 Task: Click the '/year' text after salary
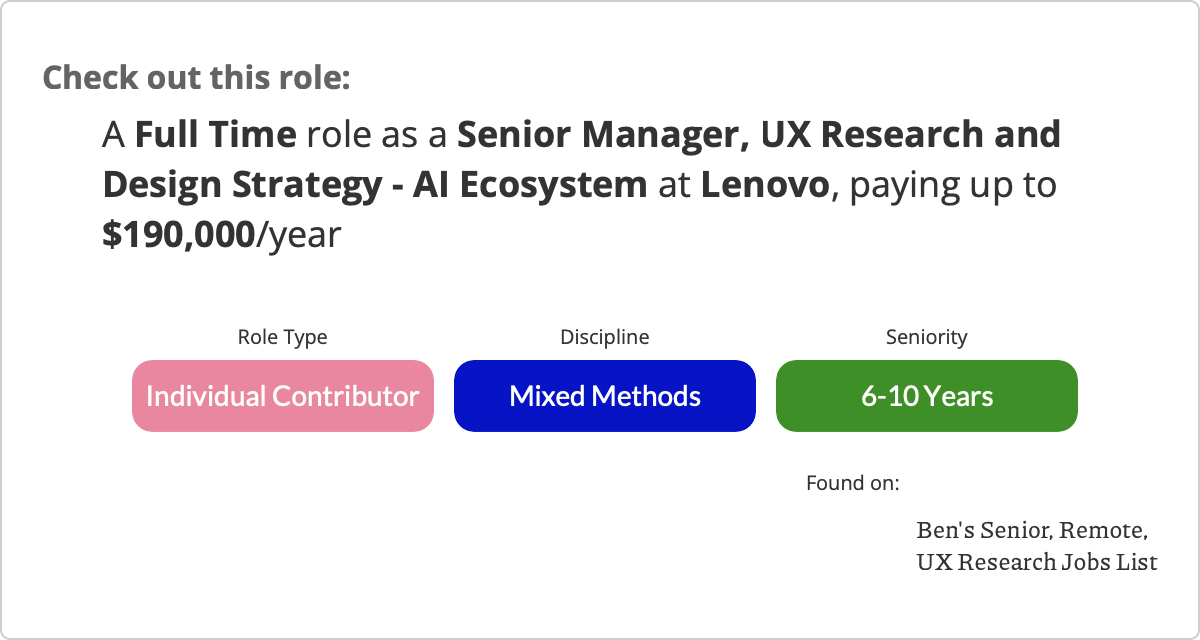pyautogui.click(x=298, y=235)
